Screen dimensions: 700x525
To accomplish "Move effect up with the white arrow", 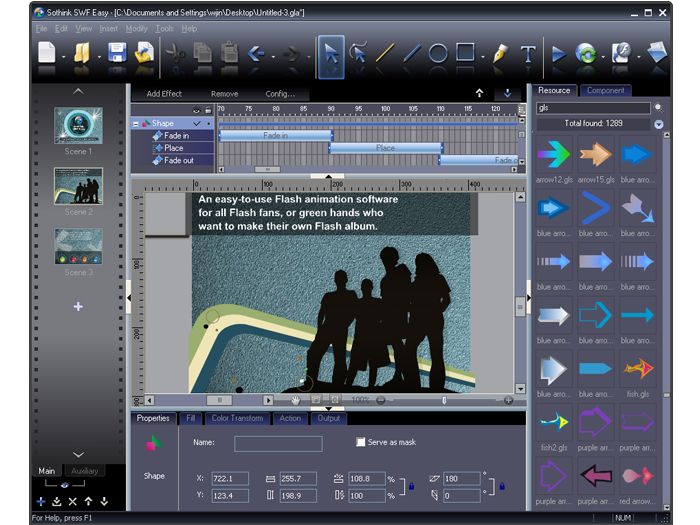I will pos(479,93).
